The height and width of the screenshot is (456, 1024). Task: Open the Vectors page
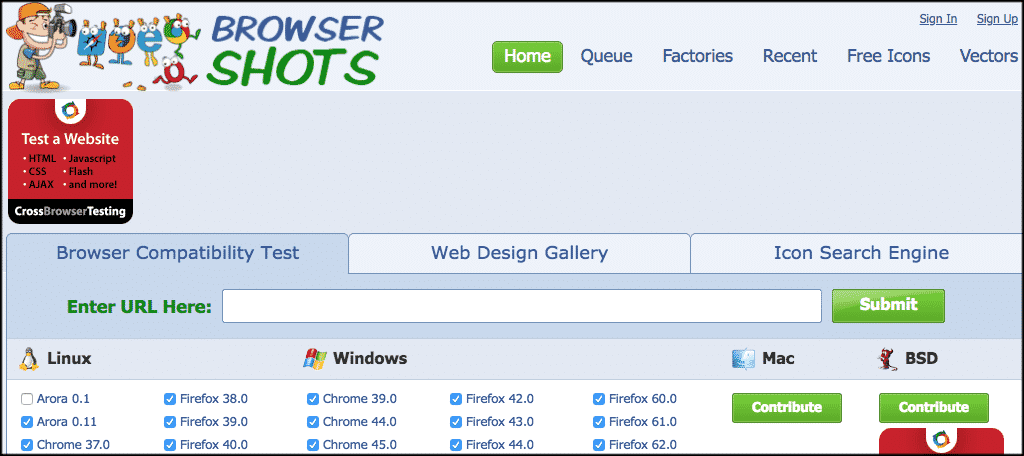point(989,57)
